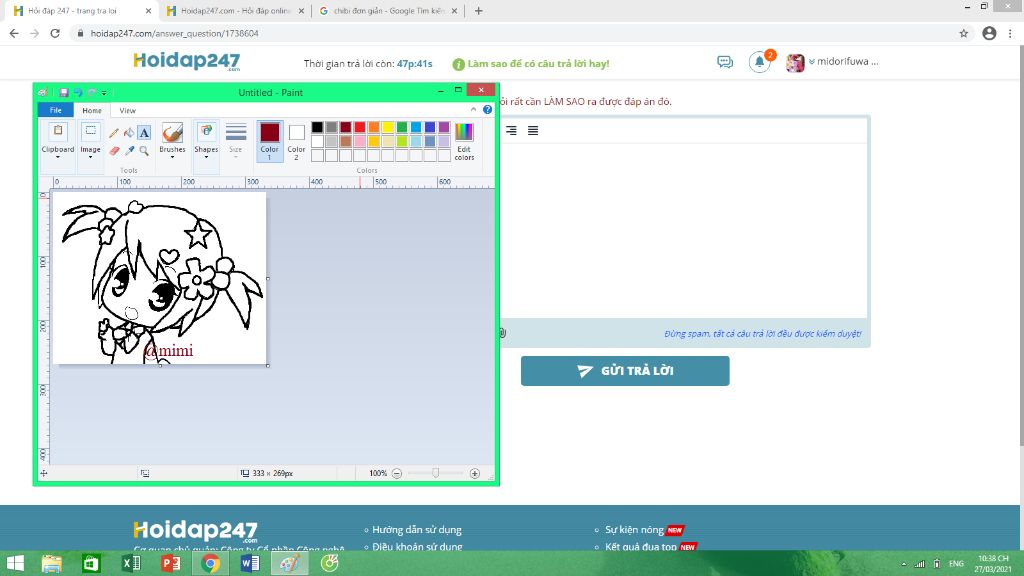1024x576 pixels.
Task: Switch to the Home ribbon tab
Action: point(91,110)
